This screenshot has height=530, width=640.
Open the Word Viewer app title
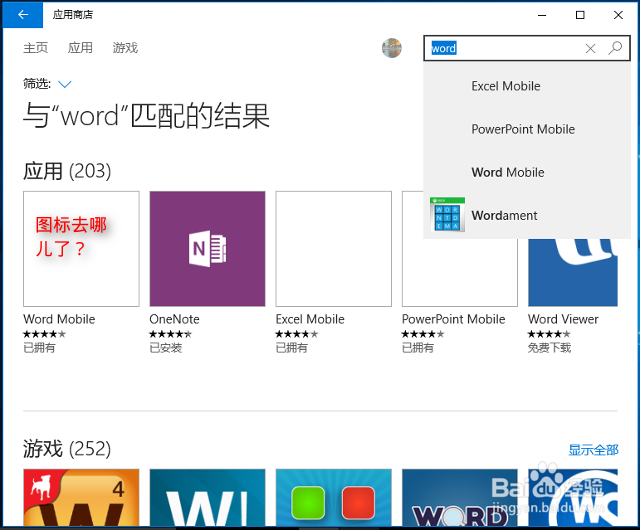563,319
